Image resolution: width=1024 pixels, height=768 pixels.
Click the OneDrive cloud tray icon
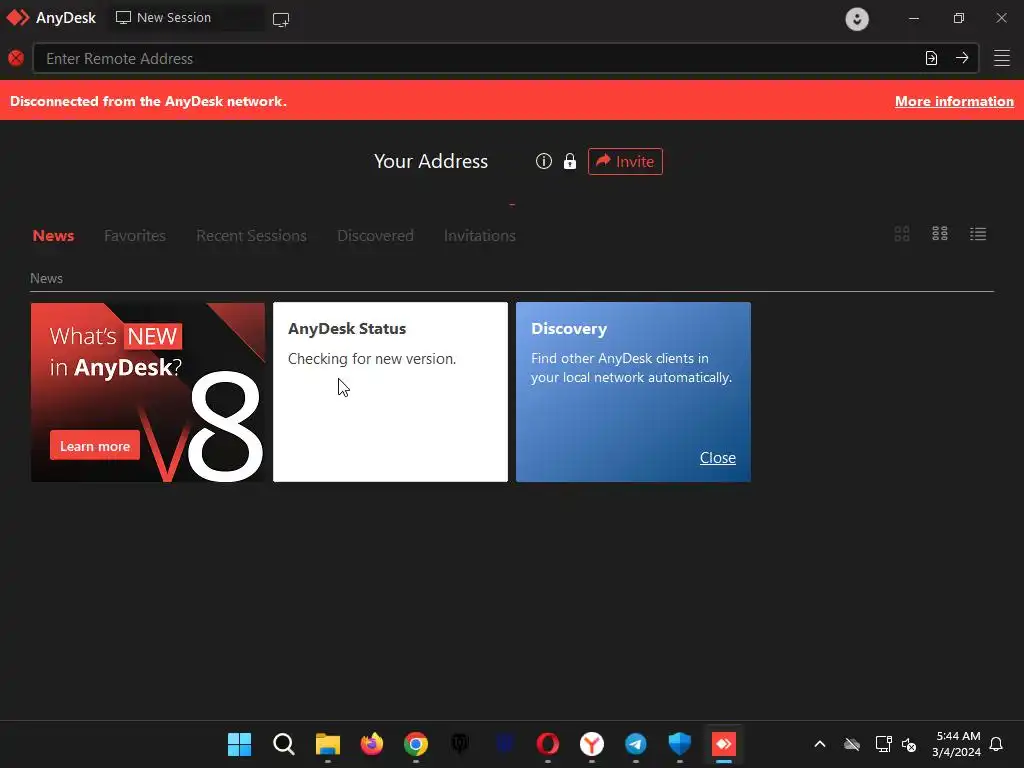[852, 744]
